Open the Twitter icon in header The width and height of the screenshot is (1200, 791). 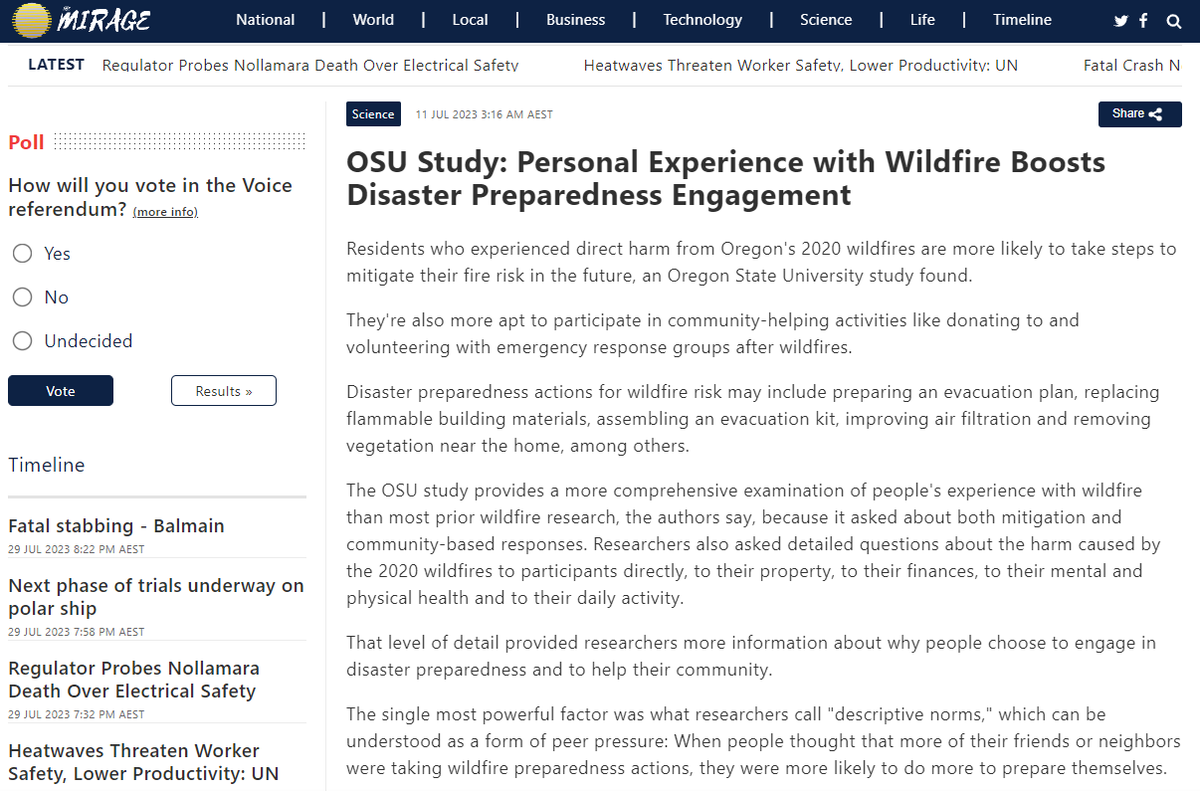point(1121,20)
